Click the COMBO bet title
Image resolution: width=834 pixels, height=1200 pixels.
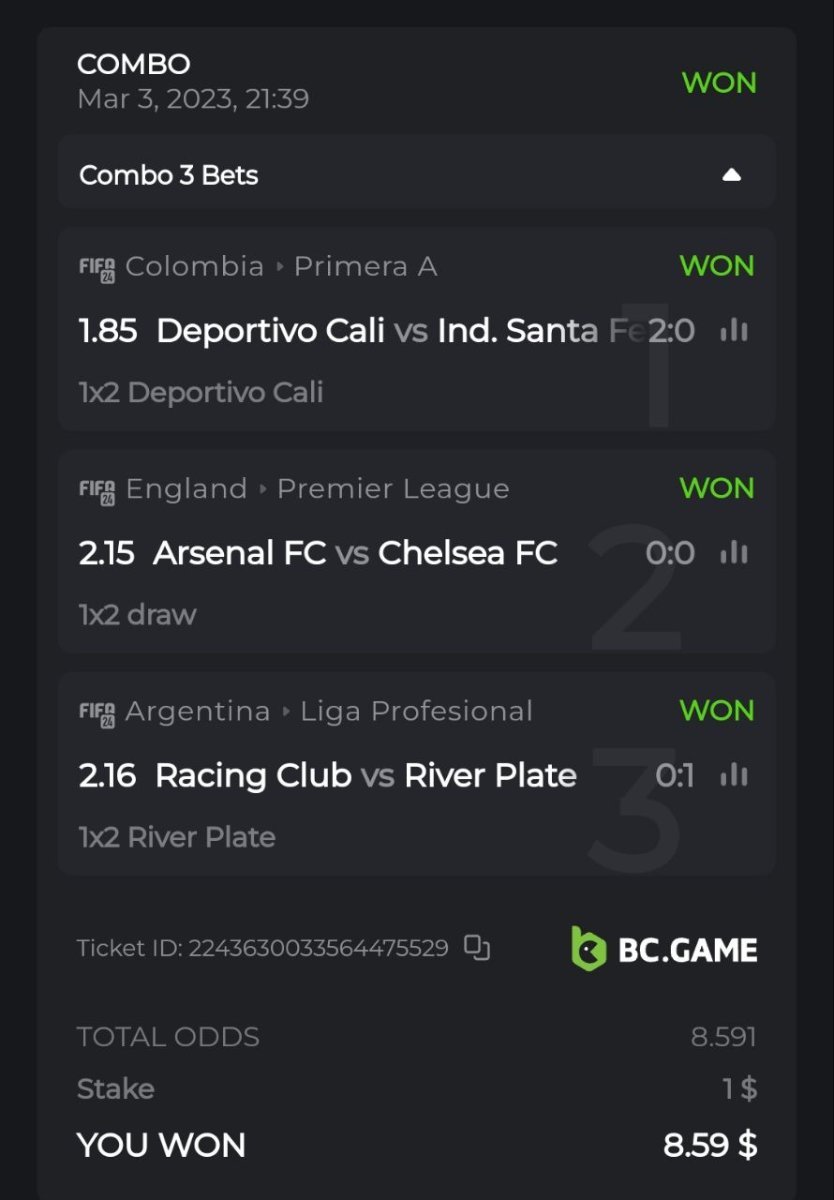tap(133, 64)
